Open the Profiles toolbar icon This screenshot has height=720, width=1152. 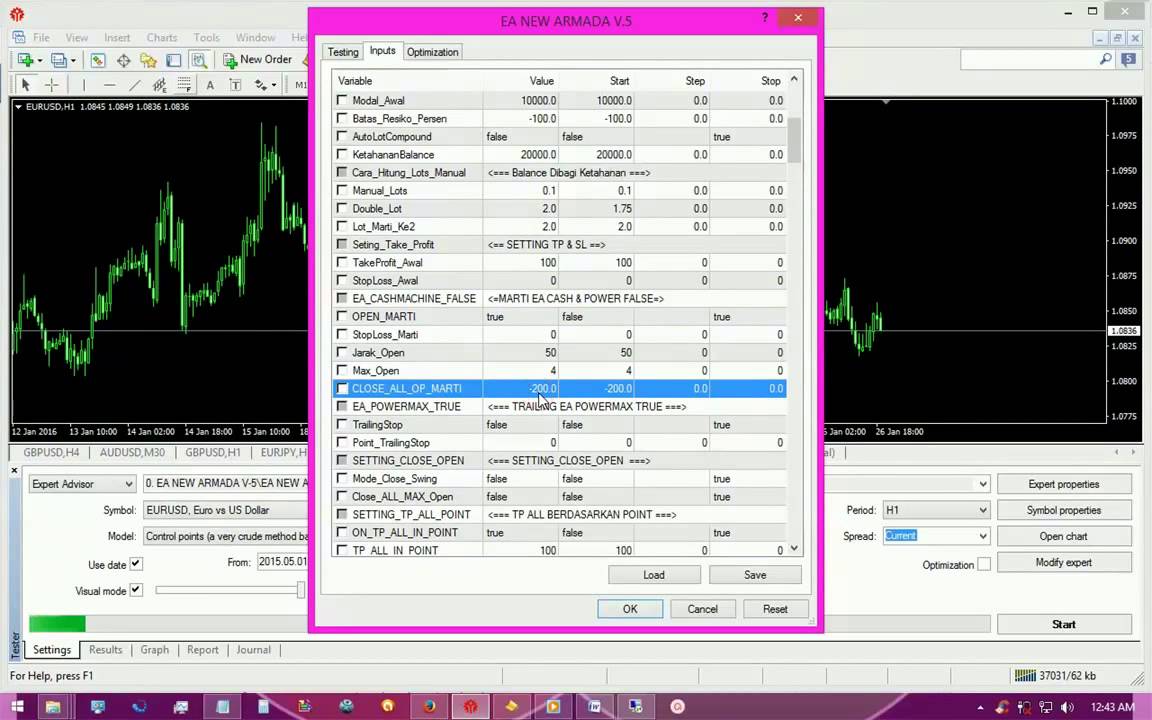pyautogui.click(x=59, y=60)
